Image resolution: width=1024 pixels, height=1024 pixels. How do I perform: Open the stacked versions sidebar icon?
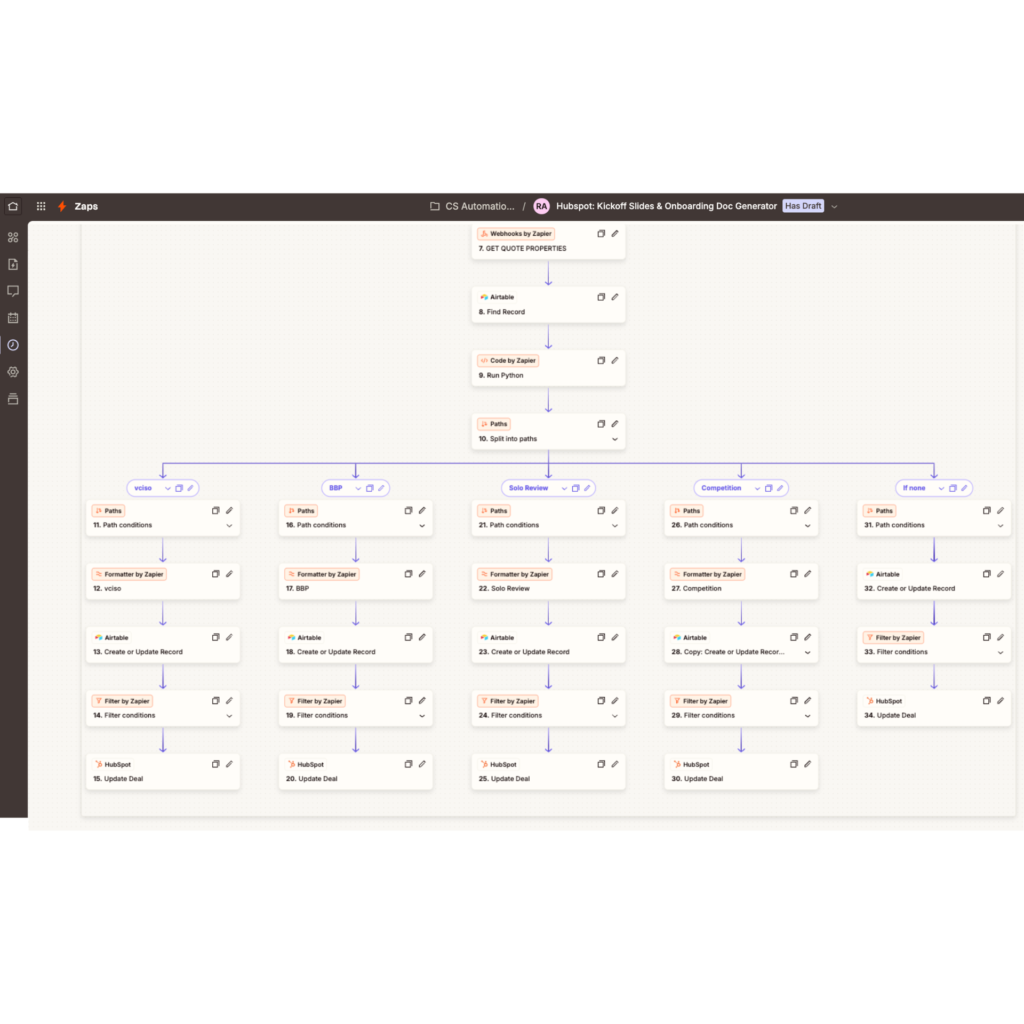point(13,399)
